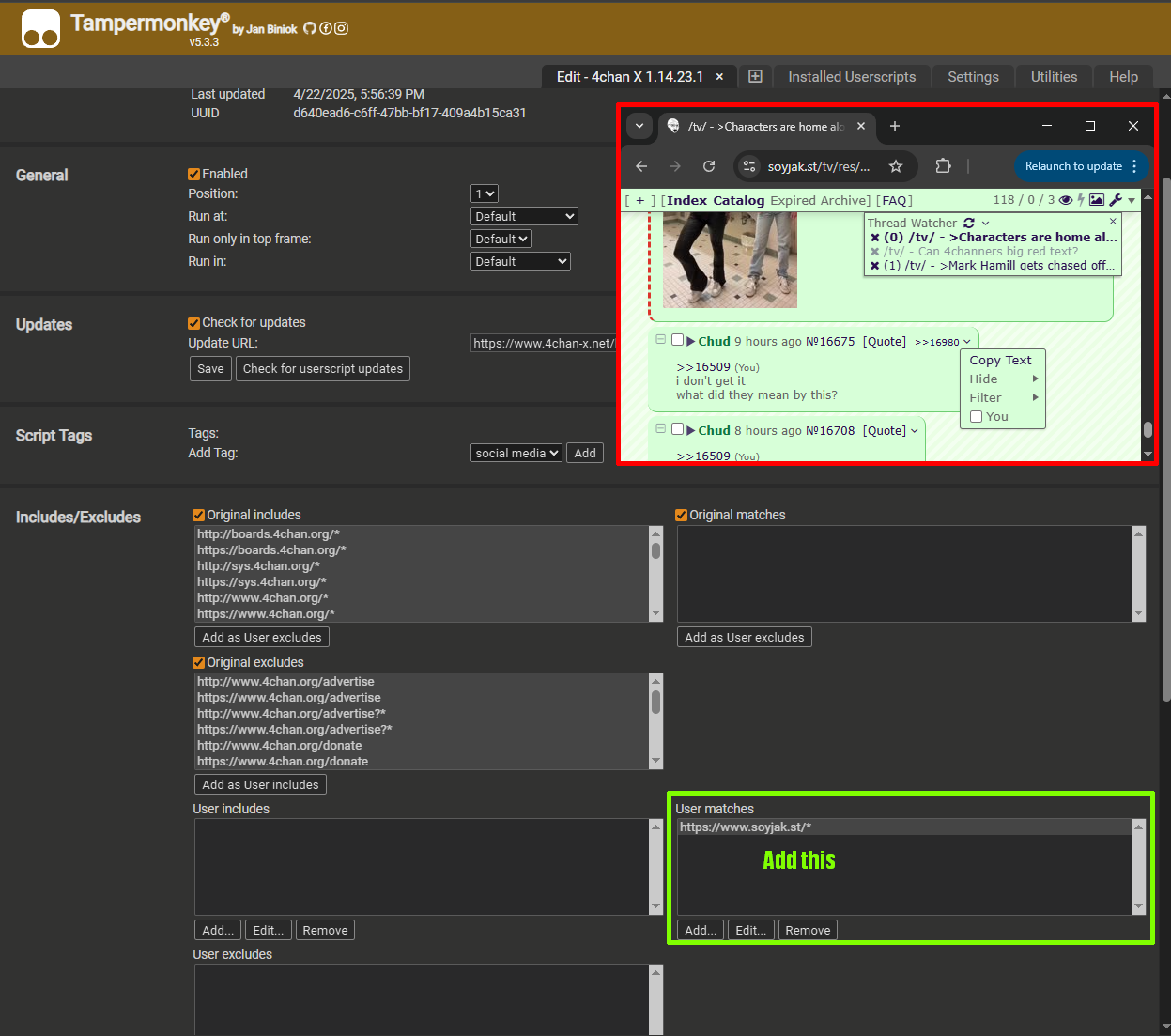The width and height of the screenshot is (1171, 1036).
Task: Select the https://www.soyjak.st/* user match row
Action: [904, 827]
